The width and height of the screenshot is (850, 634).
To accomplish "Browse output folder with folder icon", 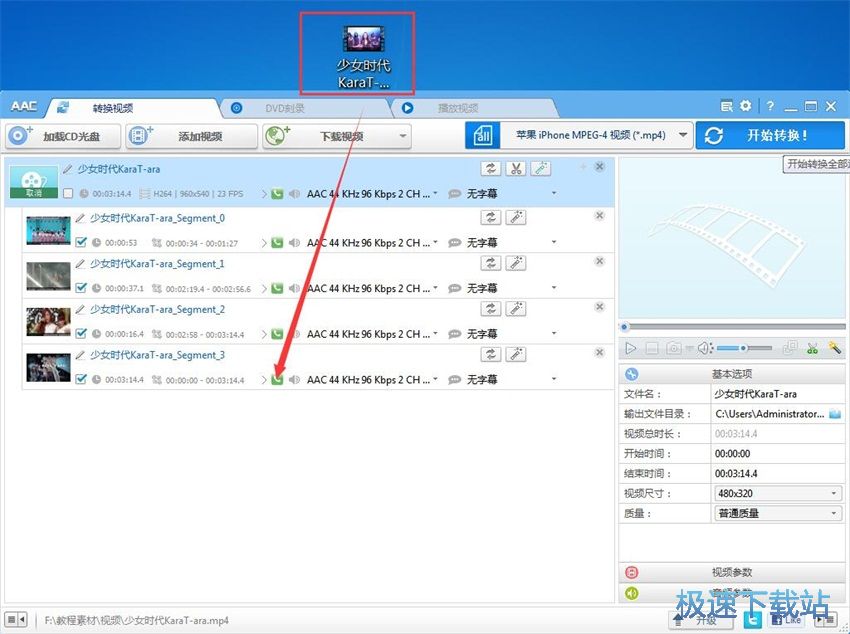I will [x=835, y=414].
